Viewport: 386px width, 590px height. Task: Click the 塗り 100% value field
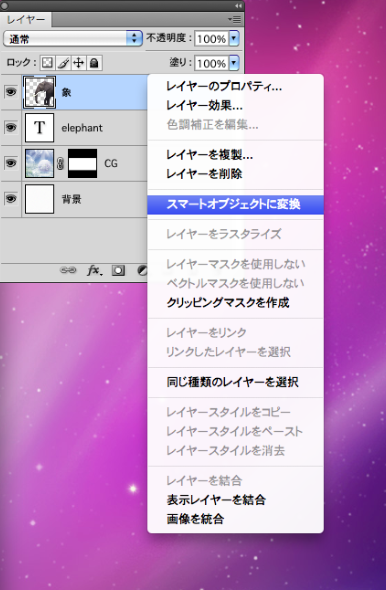[x=211, y=63]
